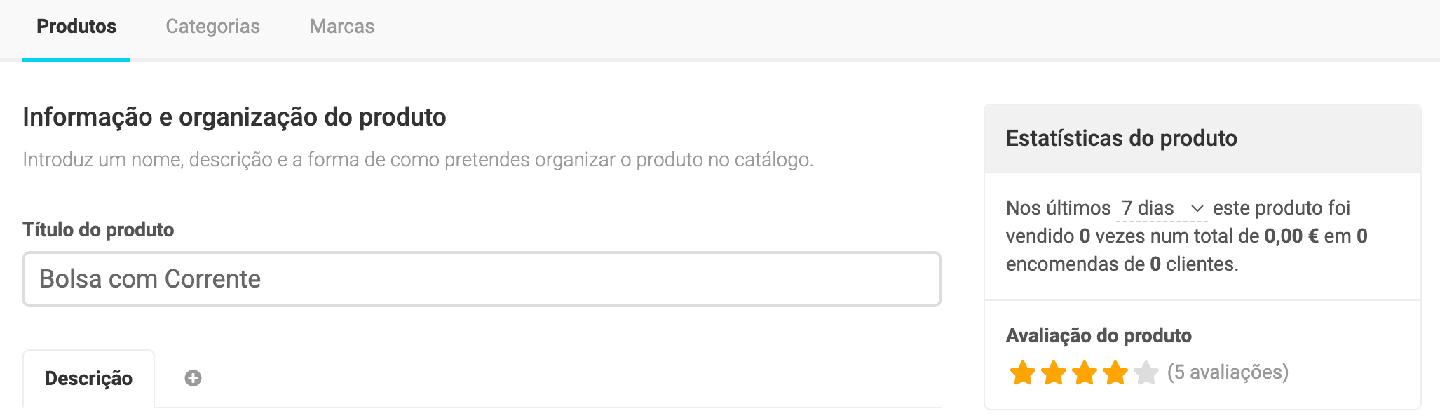Click the fourth orange rating star

pos(1115,374)
